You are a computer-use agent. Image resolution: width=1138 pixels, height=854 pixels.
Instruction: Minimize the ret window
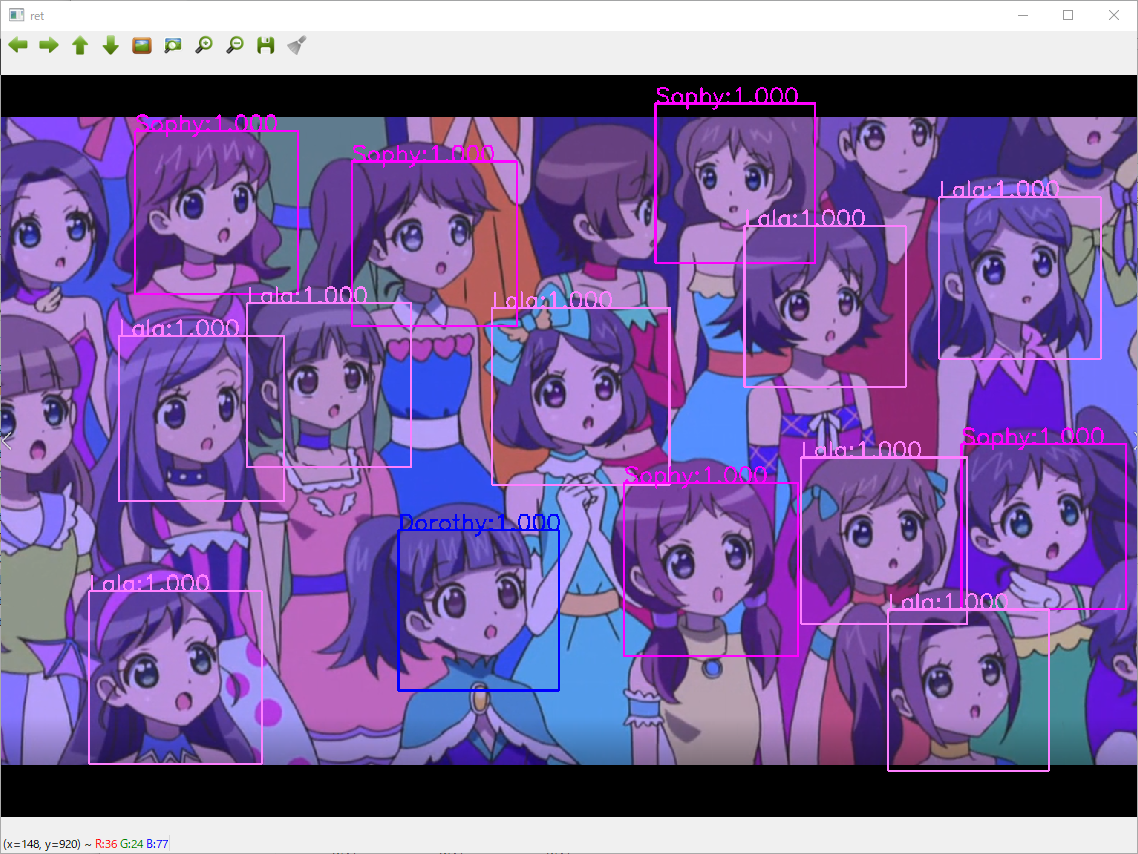pos(1021,15)
